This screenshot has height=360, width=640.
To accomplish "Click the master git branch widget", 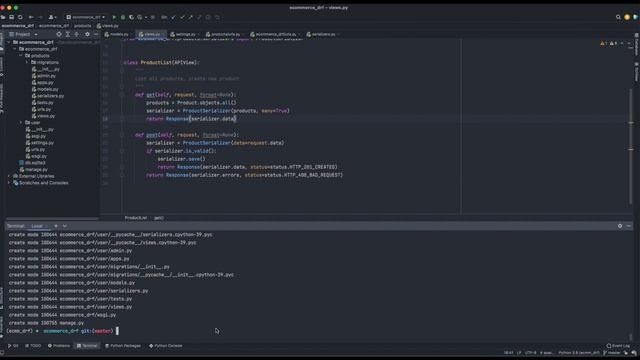I will [x=612, y=353].
